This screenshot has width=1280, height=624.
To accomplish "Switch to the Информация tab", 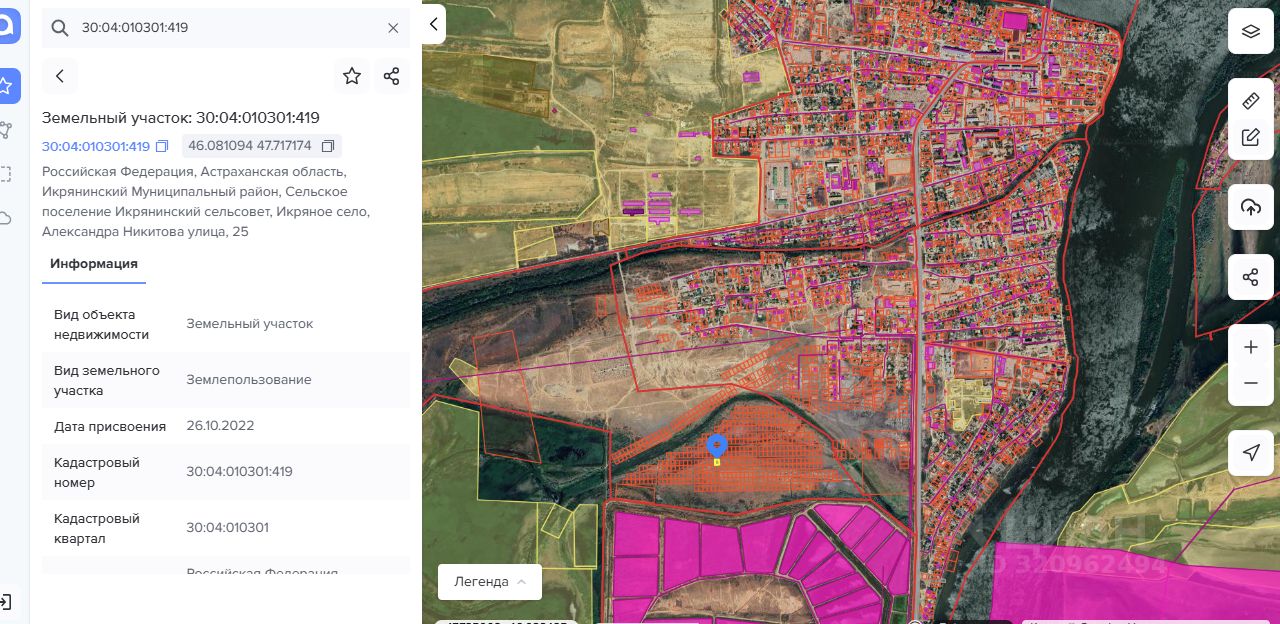I will tap(94, 264).
